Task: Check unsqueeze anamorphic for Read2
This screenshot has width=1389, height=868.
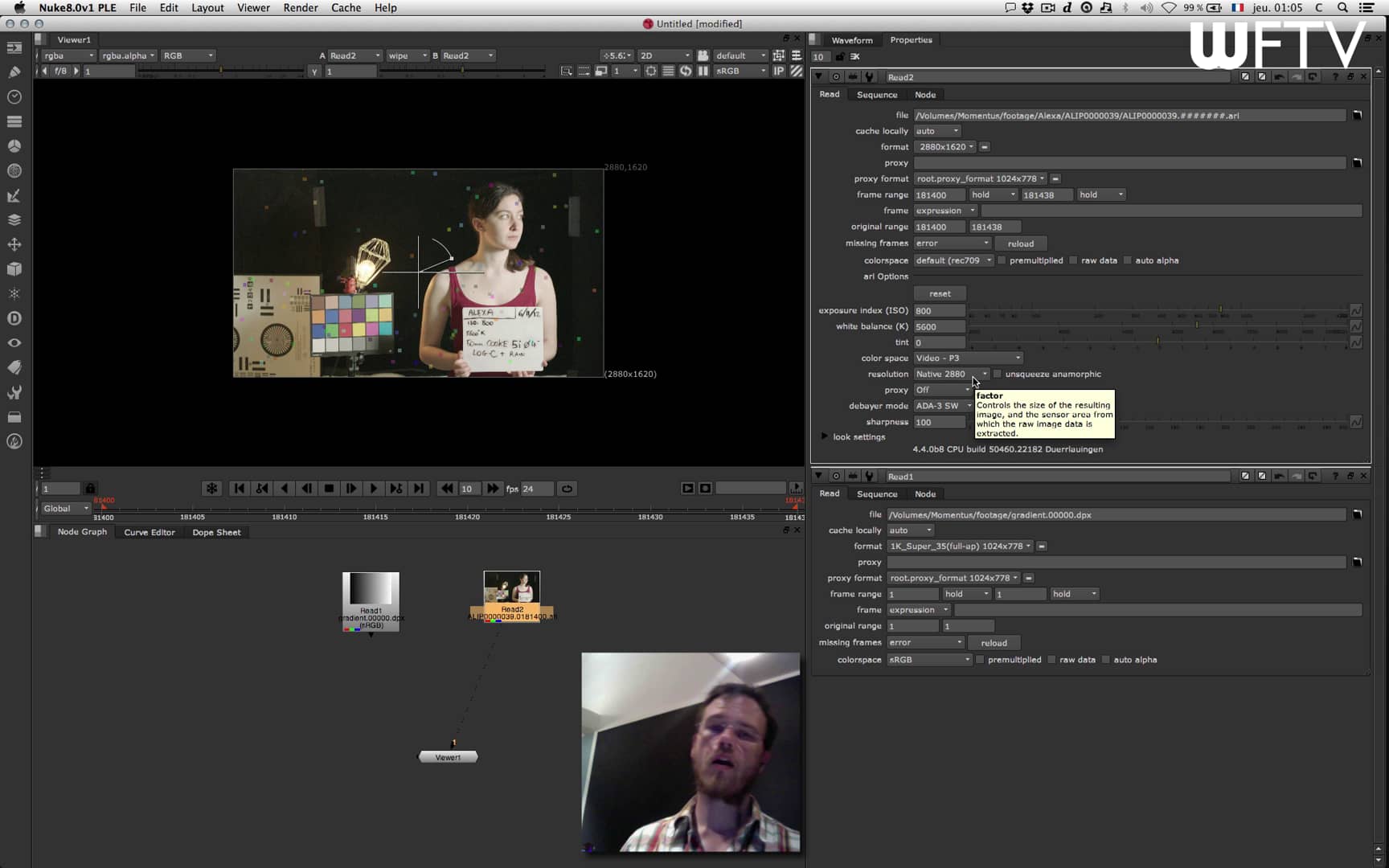Action: (997, 374)
